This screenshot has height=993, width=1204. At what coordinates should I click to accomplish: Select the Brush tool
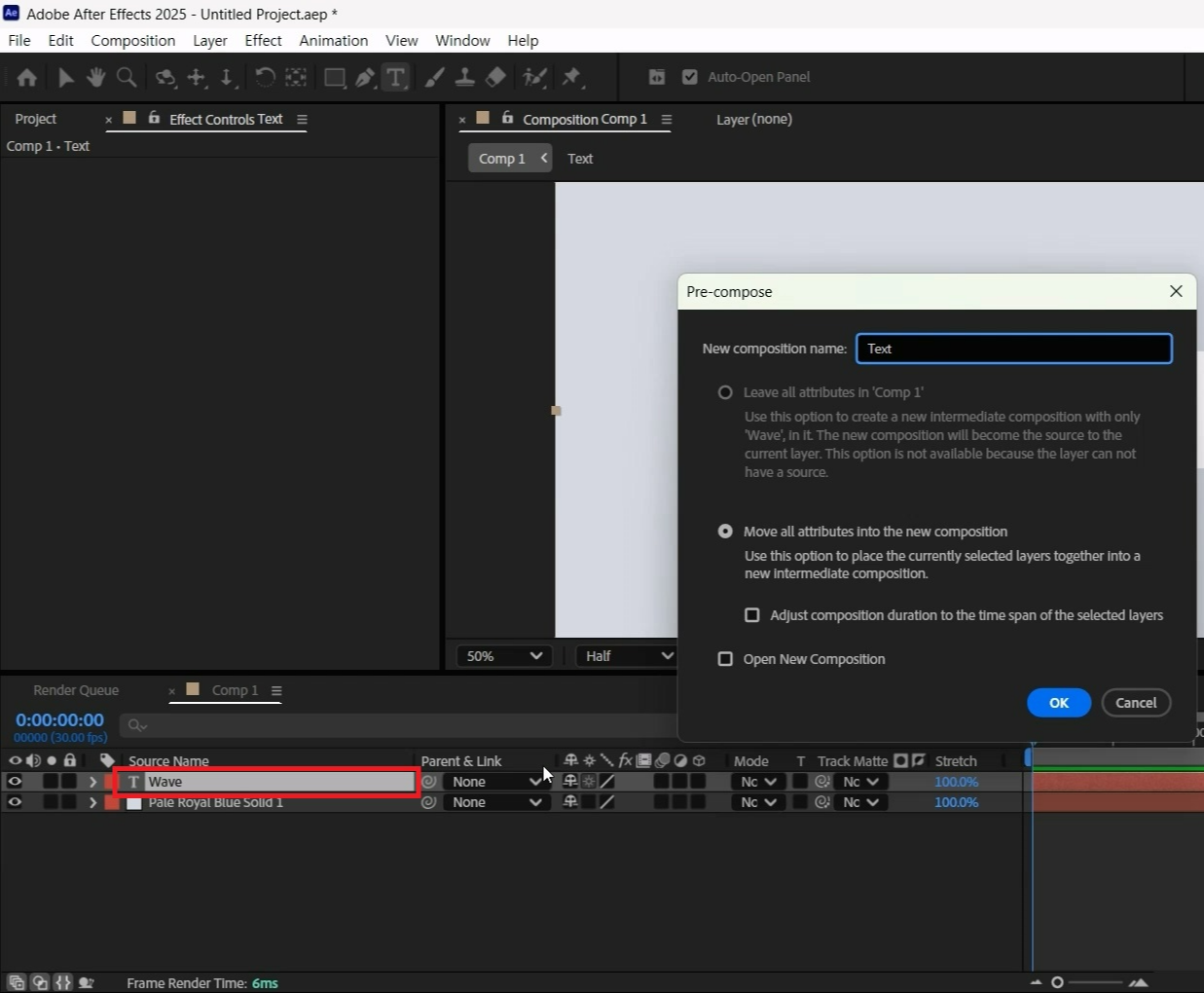tap(435, 77)
